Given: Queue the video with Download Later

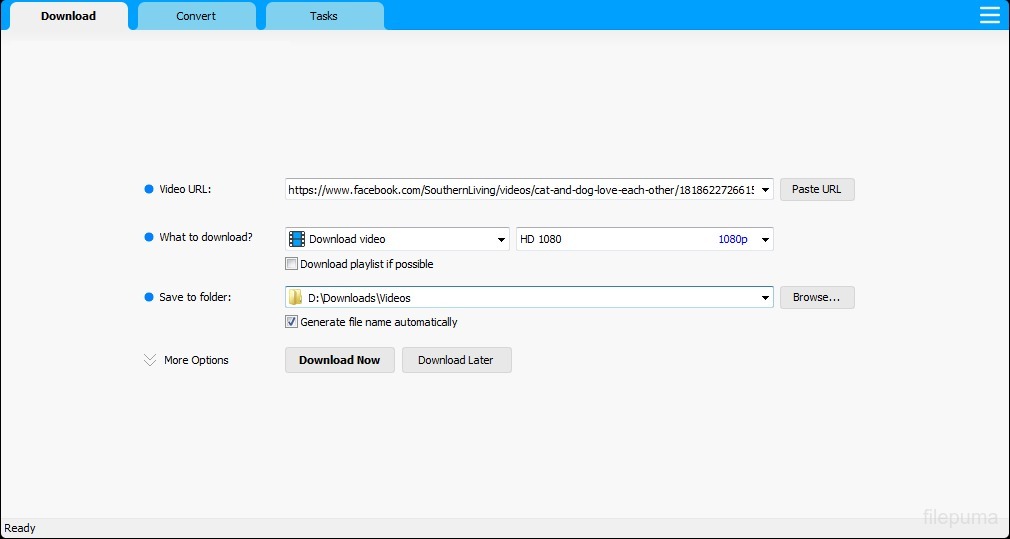Looking at the screenshot, I should (456, 360).
